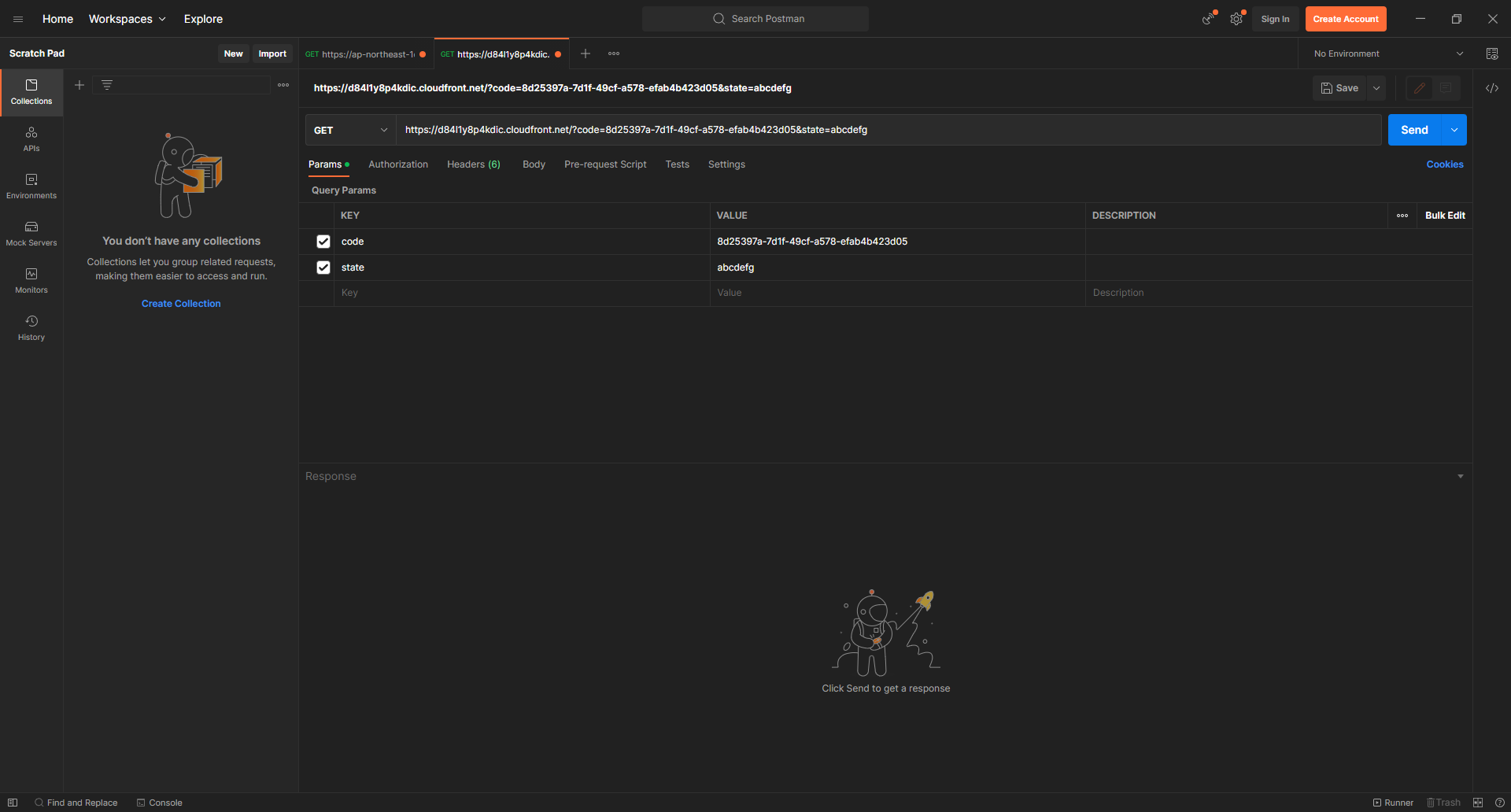Click the pencil edit icon beside Save

click(1420, 88)
